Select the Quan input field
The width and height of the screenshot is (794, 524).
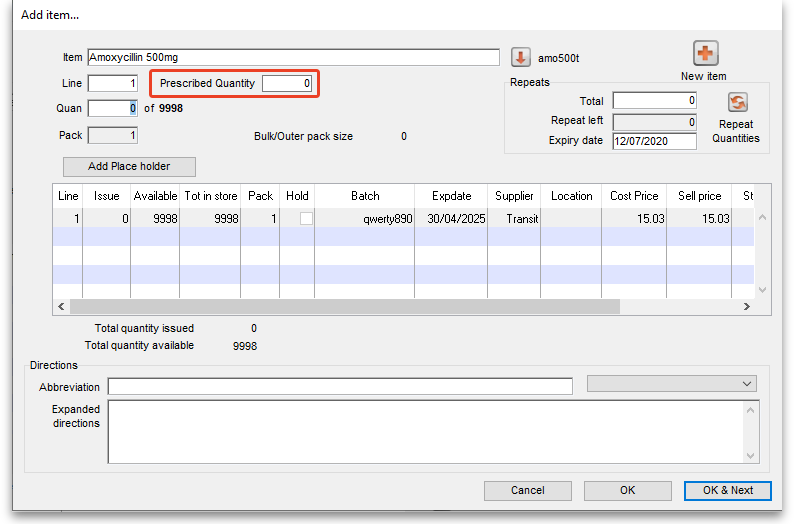112,108
